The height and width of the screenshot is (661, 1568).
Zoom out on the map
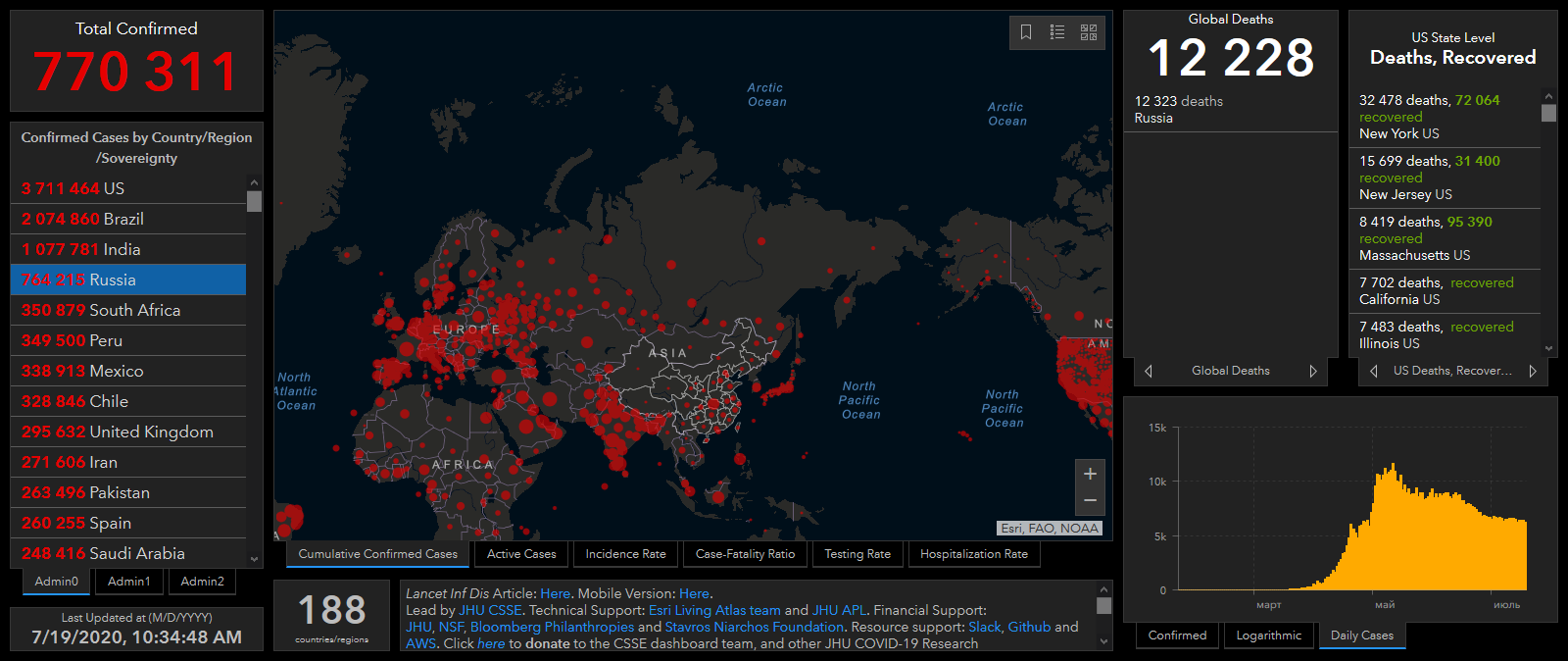click(x=1090, y=501)
